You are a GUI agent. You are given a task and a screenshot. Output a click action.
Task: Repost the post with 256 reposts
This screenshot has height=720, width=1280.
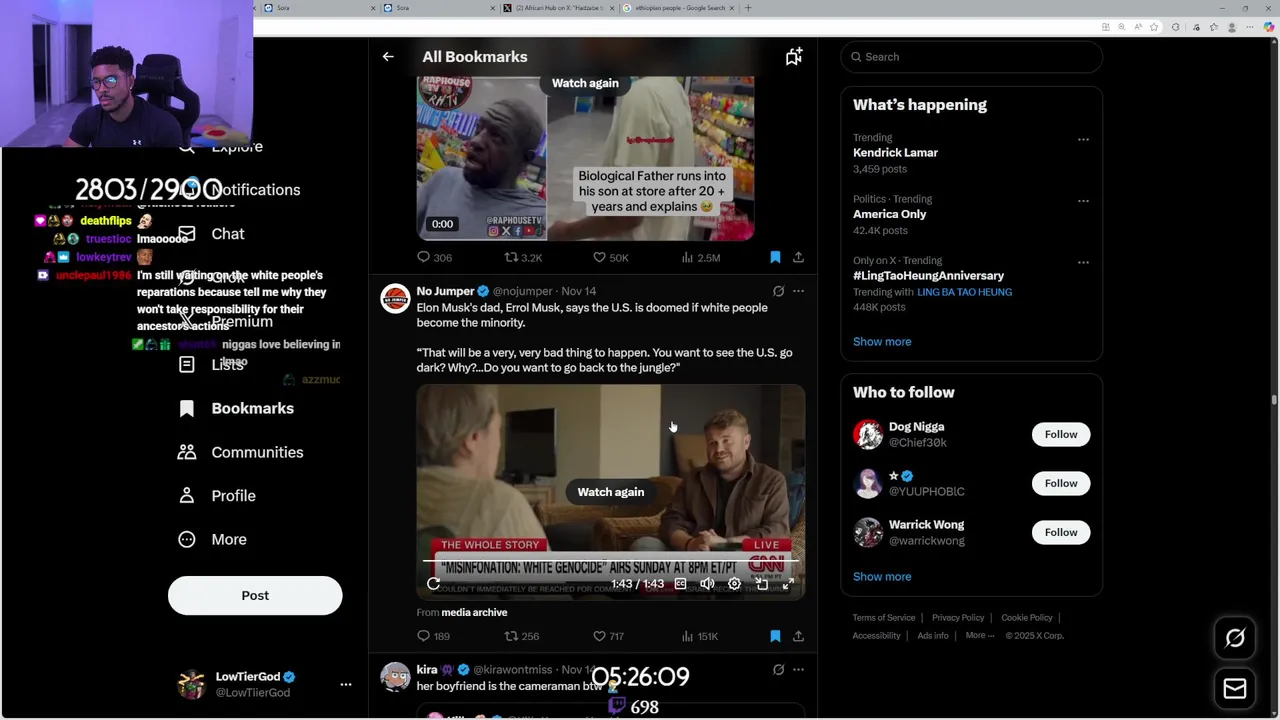tap(522, 636)
